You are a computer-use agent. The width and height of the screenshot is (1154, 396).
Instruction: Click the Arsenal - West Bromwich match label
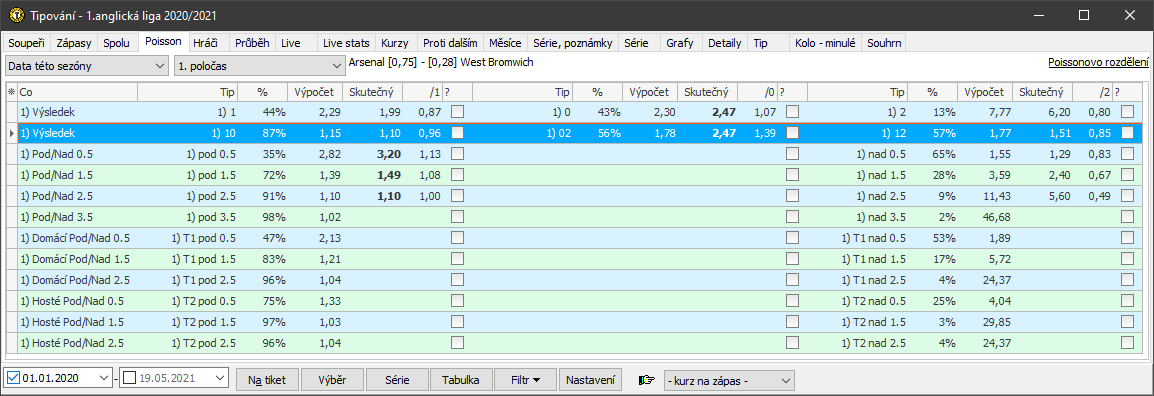pyautogui.click(x=442, y=63)
